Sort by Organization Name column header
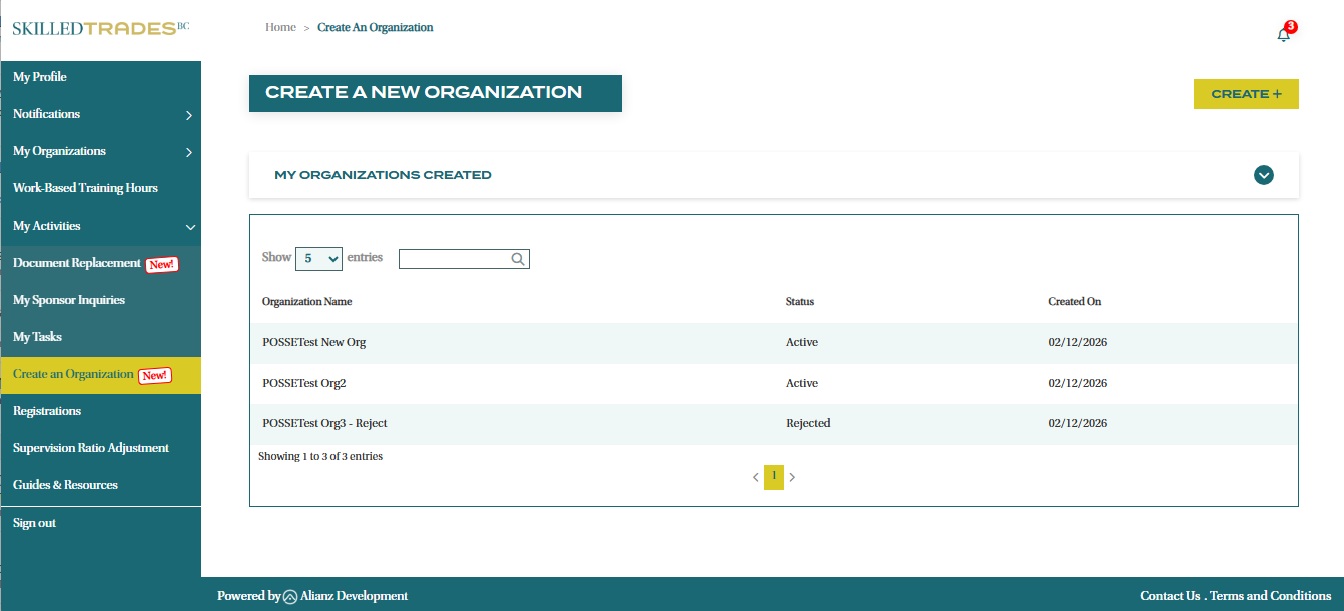1344x611 pixels. 307,301
